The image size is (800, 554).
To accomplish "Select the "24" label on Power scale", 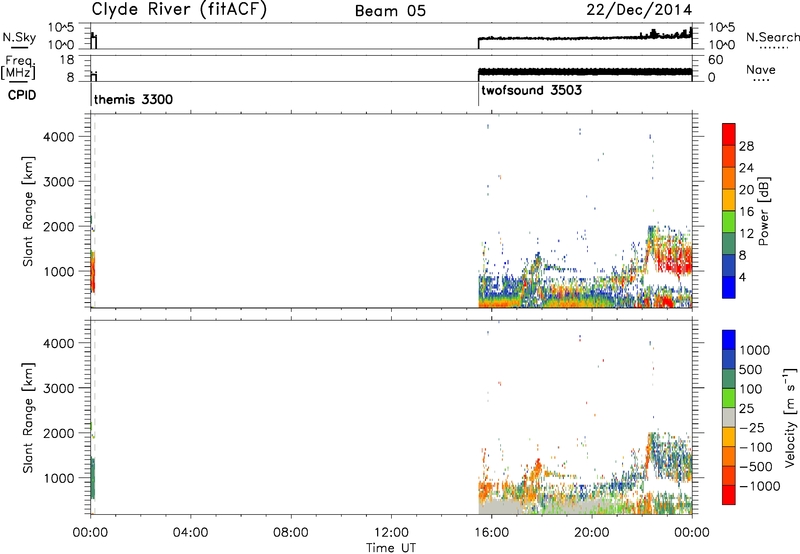I will (x=746, y=168).
